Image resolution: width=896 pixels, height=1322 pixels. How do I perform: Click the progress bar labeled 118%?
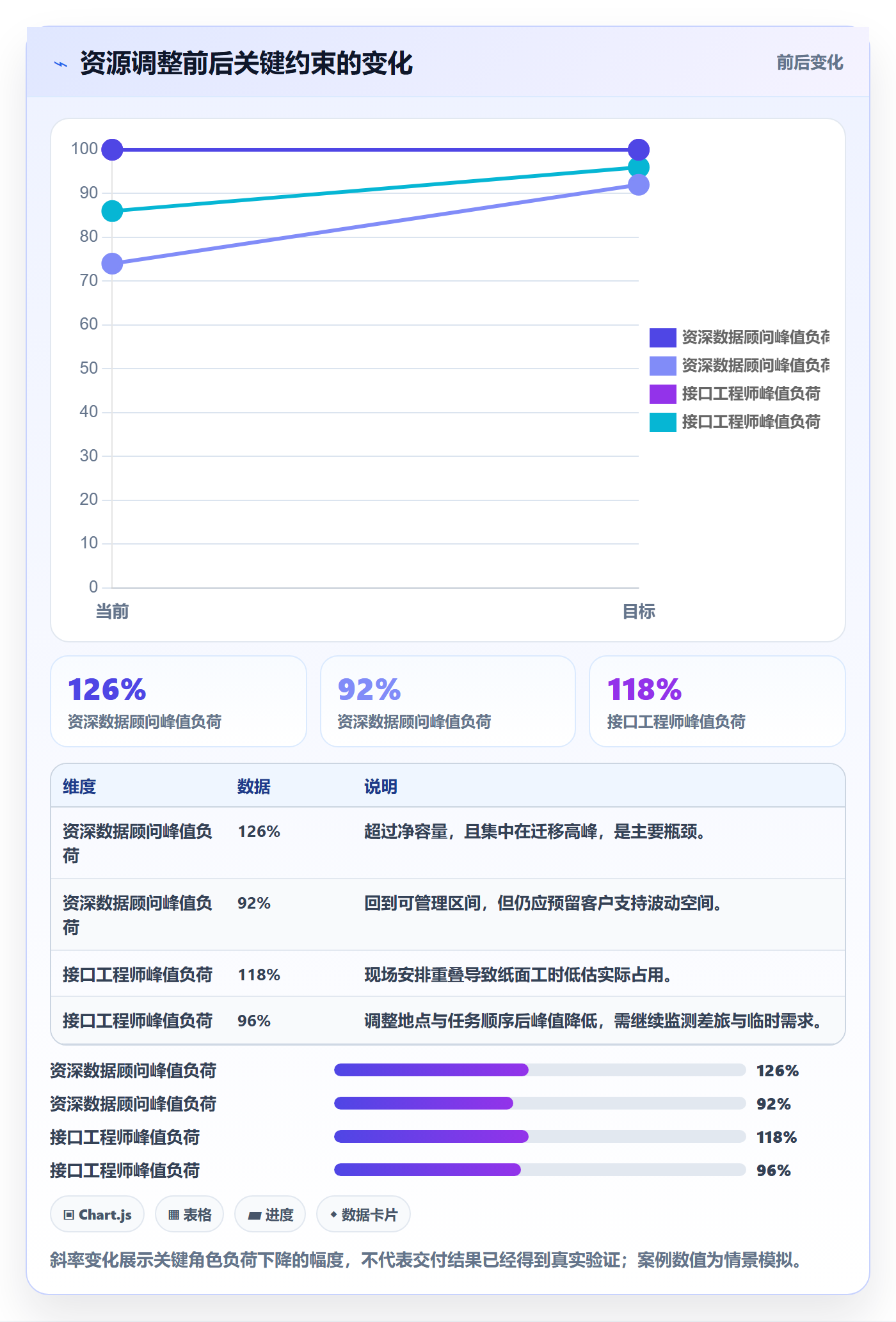[540, 1136]
